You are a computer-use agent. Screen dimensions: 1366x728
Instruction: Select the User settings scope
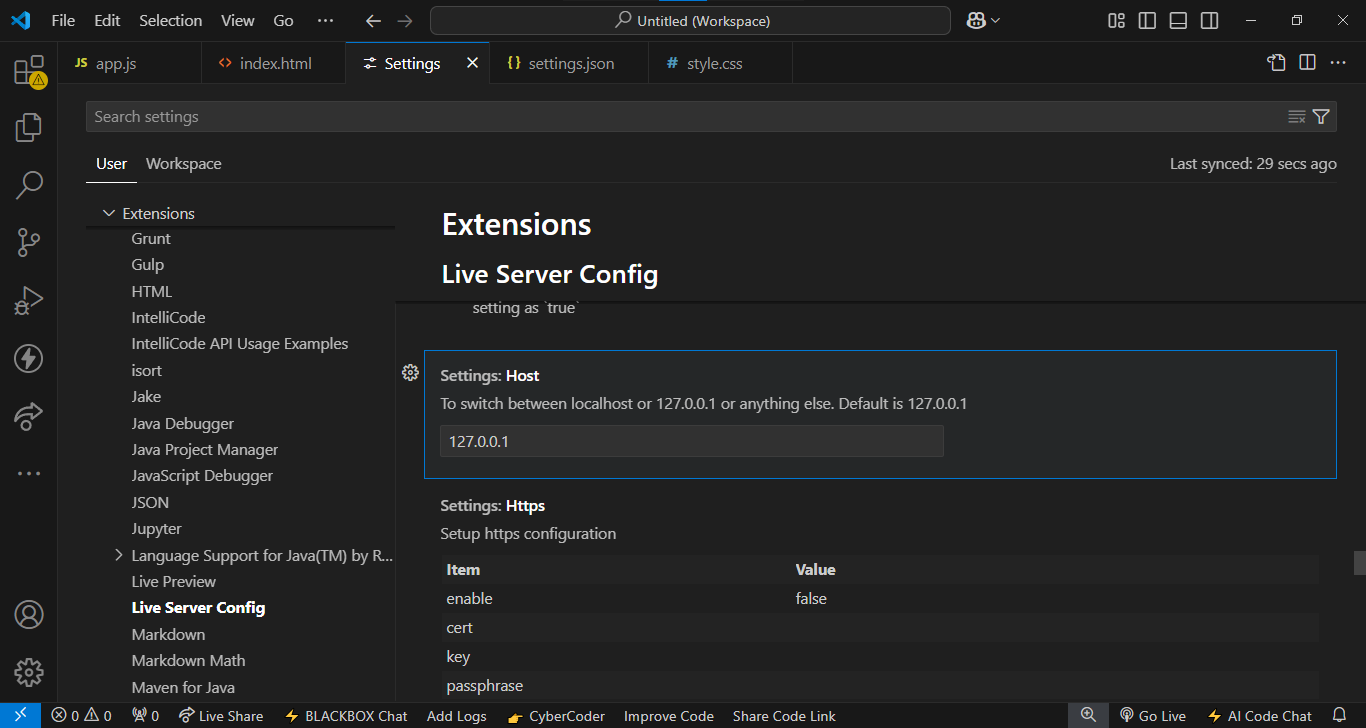click(x=111, y=164)
